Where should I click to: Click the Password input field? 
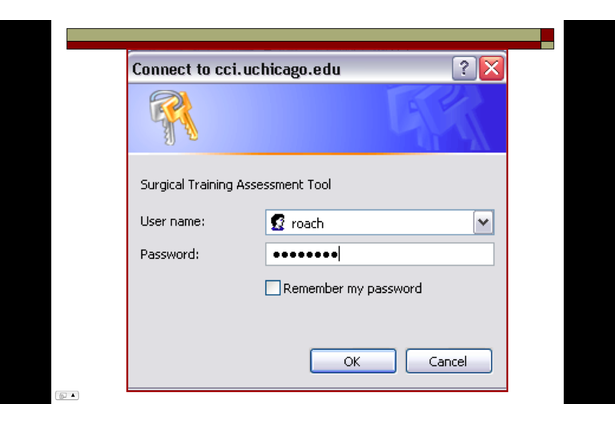tap(380, 254)
